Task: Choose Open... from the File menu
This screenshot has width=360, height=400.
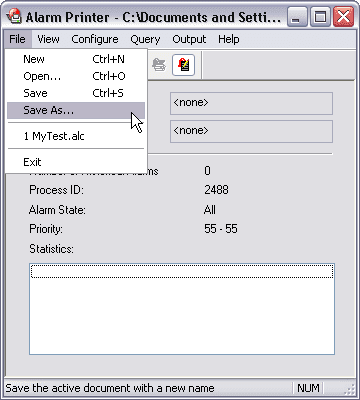Action: 76,76
